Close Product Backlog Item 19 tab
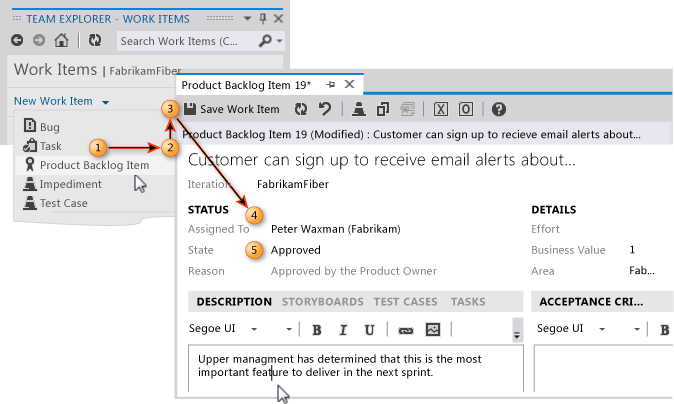Viewport: 674px width, 404px height. point(350,84)
